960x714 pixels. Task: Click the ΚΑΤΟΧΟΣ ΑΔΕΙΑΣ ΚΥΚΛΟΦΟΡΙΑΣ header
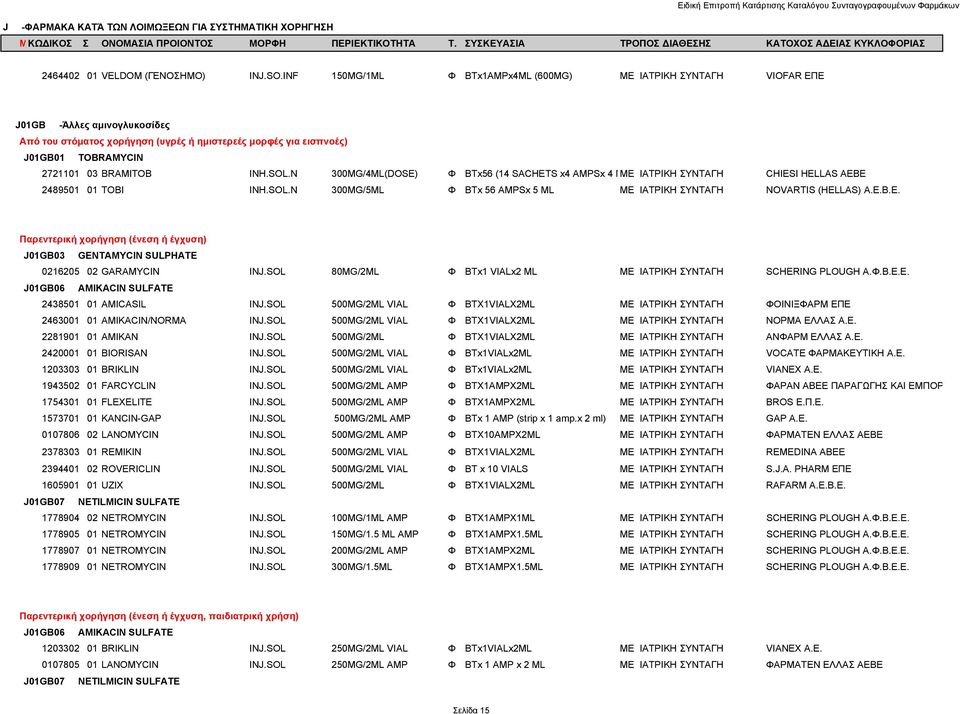(845, 43)
